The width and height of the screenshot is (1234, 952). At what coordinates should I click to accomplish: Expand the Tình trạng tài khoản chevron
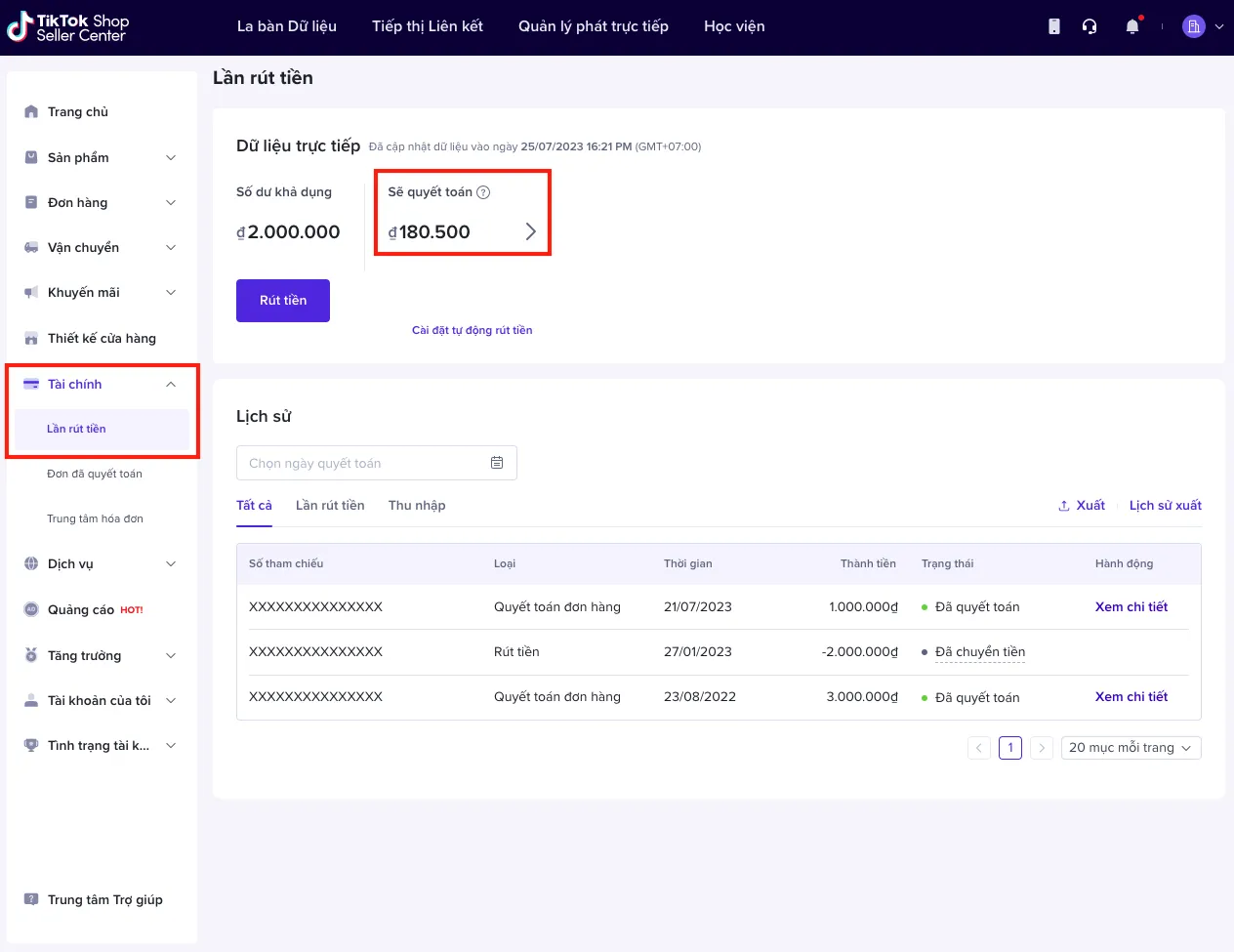point(171,745)
